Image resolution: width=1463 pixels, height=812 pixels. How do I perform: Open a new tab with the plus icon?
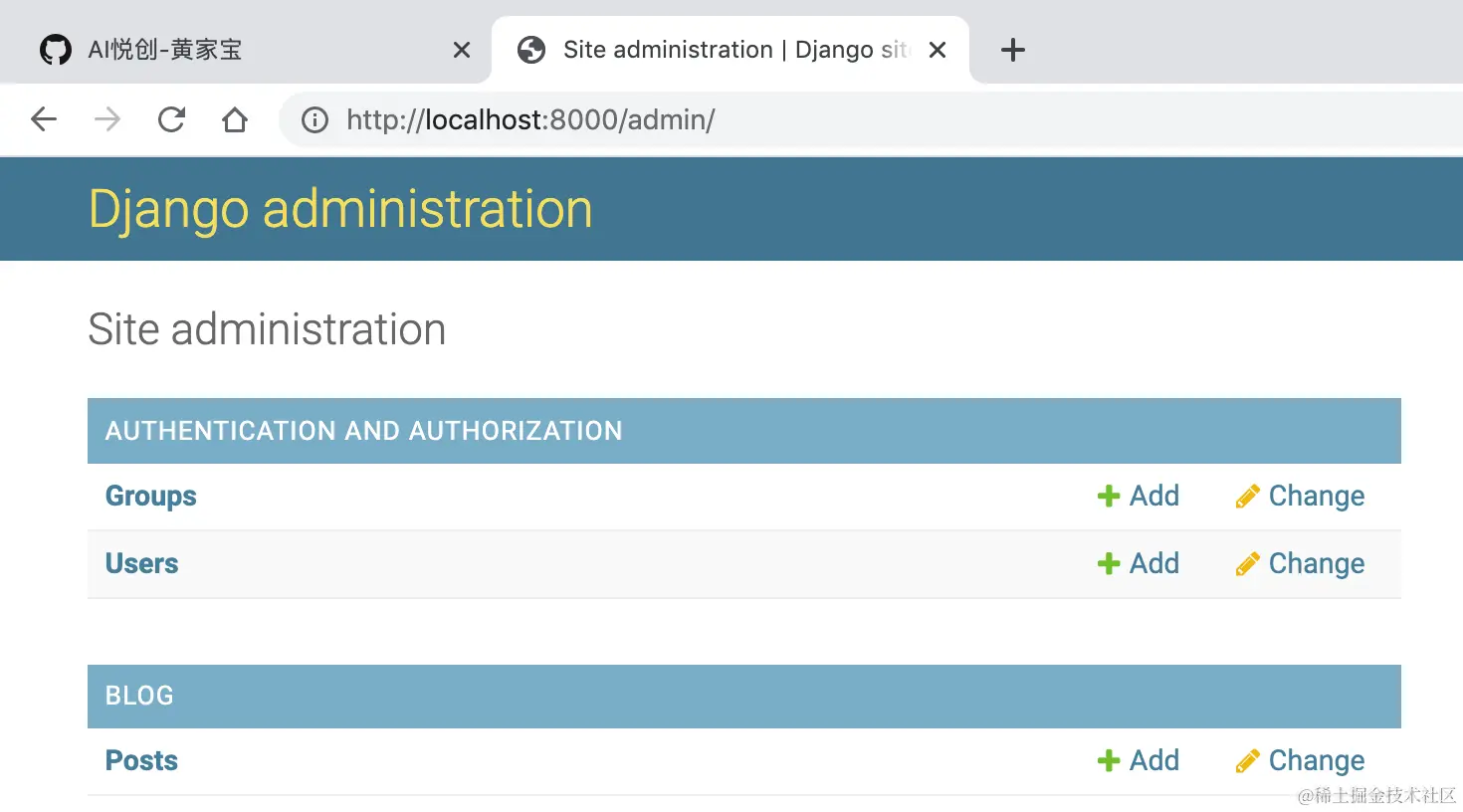[x=1013, y=50]
